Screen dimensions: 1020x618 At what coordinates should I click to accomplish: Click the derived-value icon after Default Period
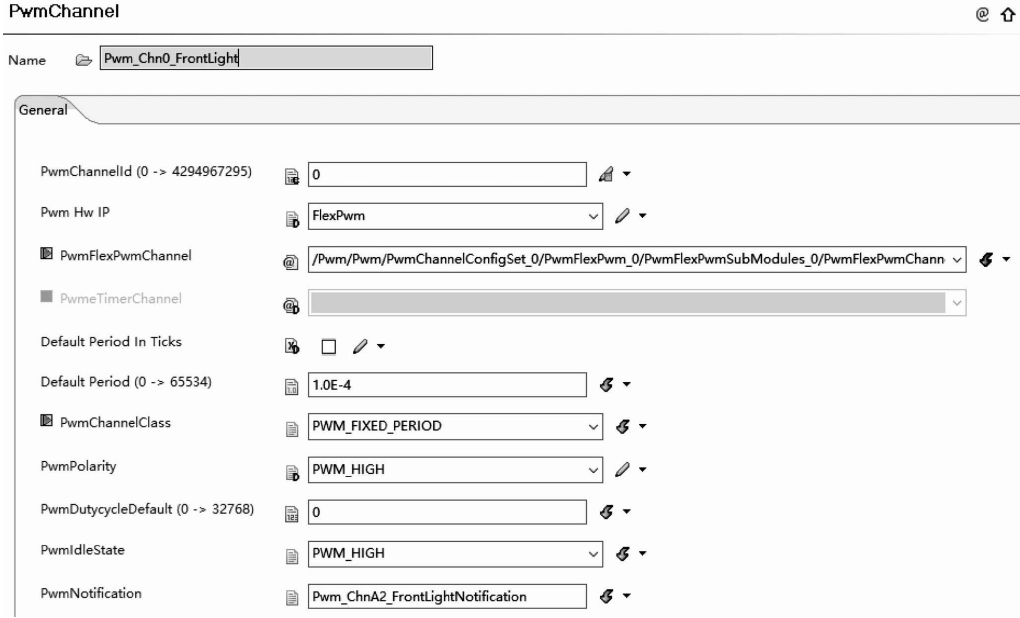606,384
